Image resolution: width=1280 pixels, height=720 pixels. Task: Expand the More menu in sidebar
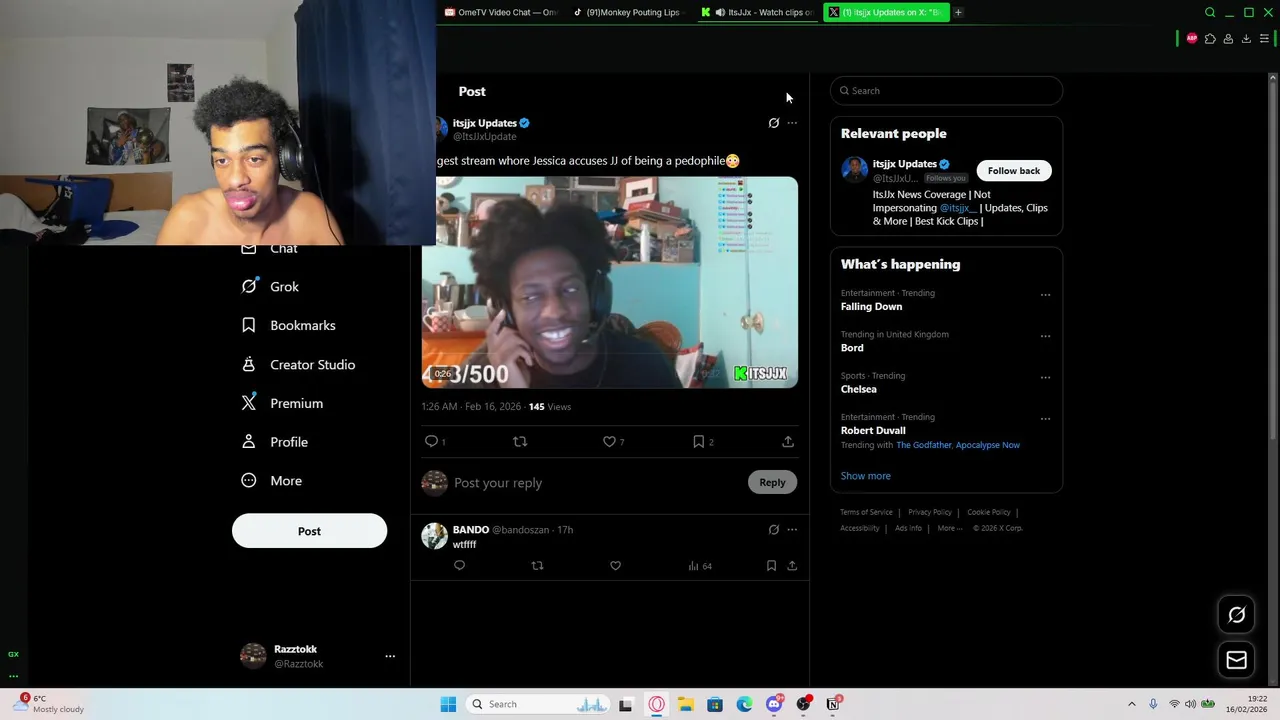tap(272, 481)
